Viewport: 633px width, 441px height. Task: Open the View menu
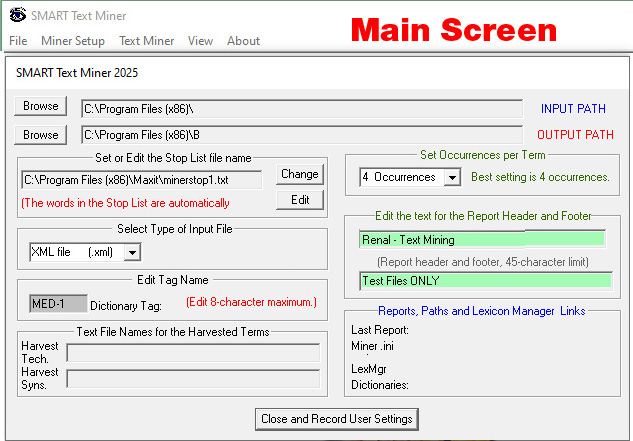point(200,41)
